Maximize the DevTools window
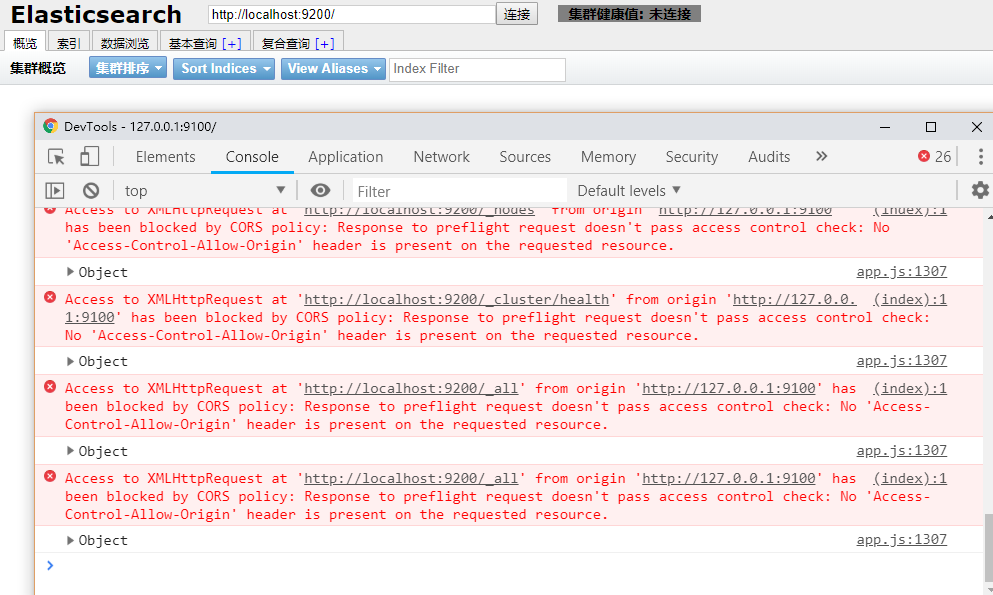The image size is (993, 595). click(x=930, y=127)
